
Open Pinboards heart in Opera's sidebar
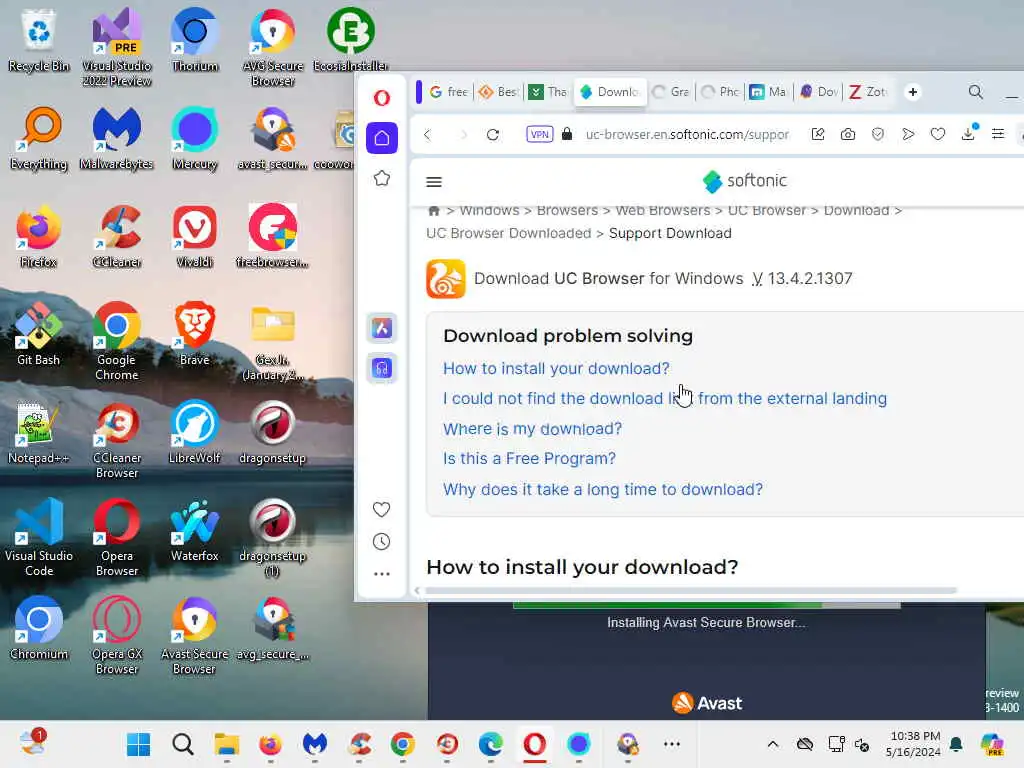(381, 509)
